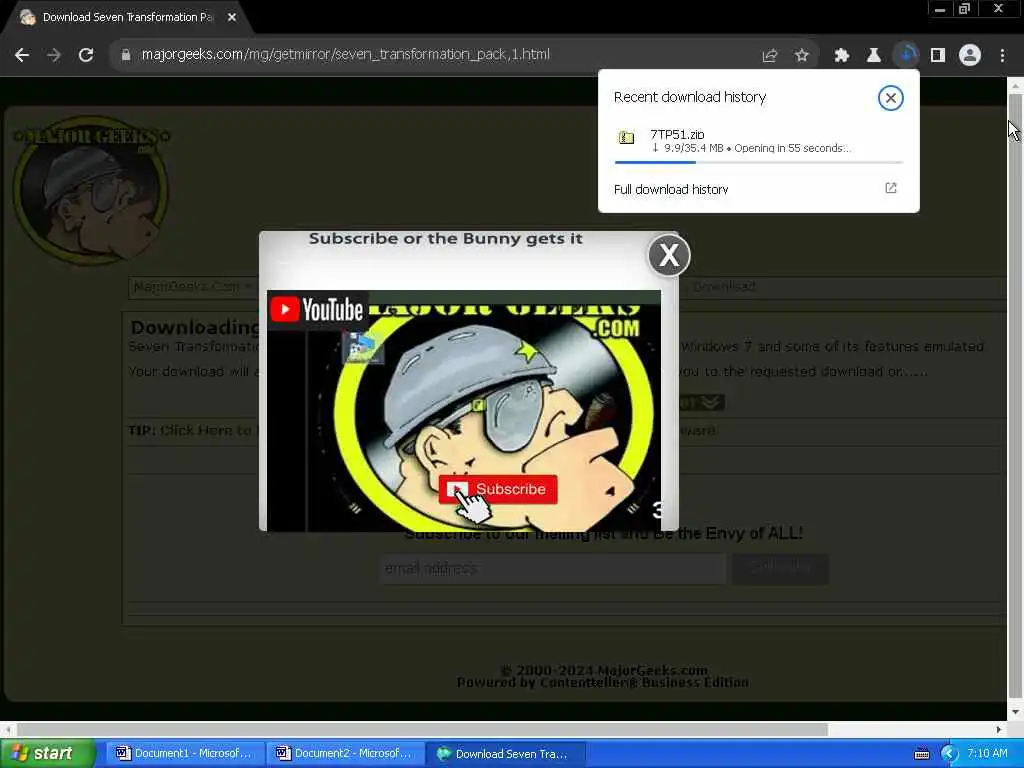Go back using the browser back arrow
Screen dimensions: 1024x768
point(22,55)
